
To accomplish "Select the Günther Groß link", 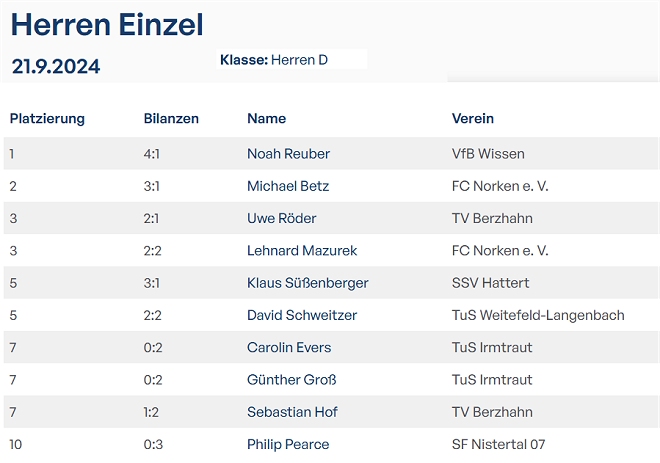I will (x=292, y=380).
